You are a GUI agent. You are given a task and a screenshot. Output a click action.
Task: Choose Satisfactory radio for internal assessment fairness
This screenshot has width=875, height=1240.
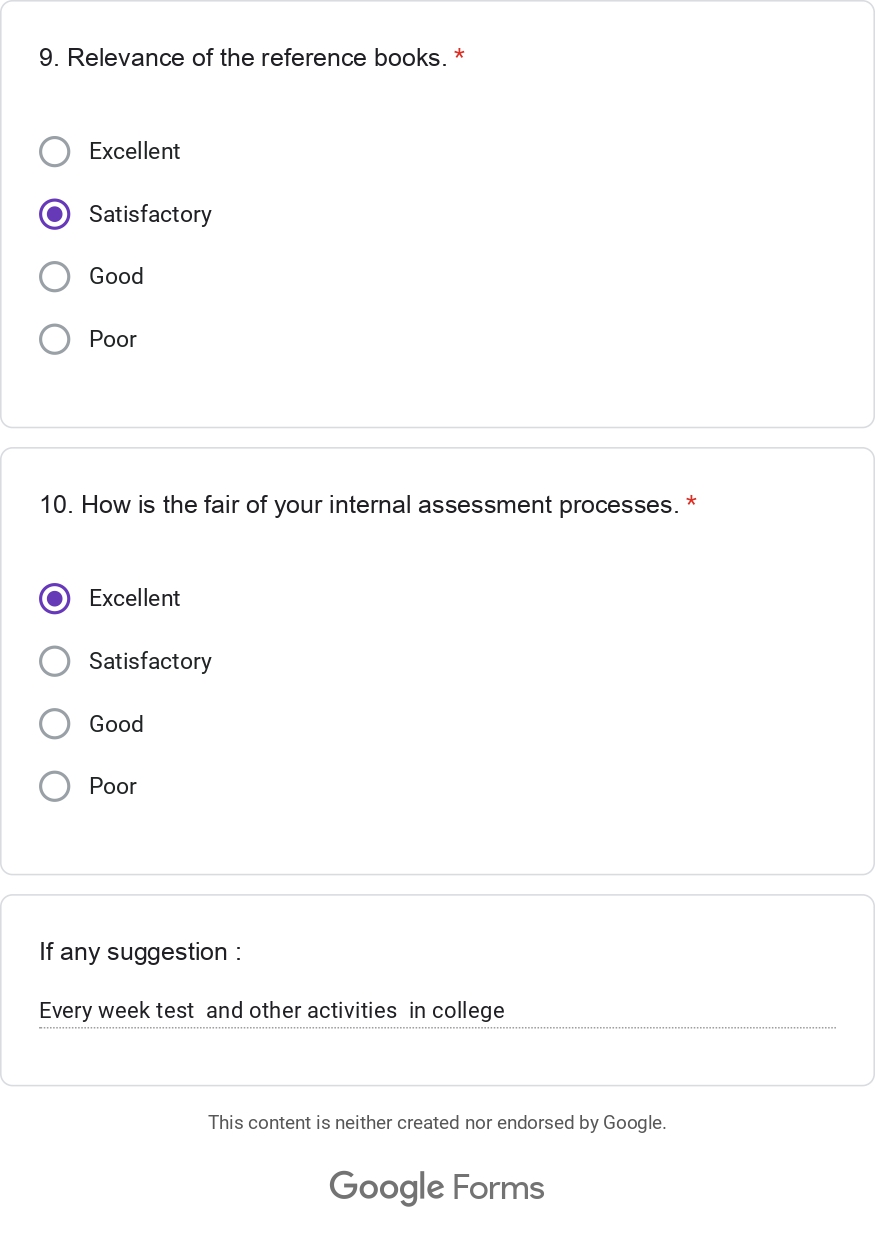(x=54, y=661)
